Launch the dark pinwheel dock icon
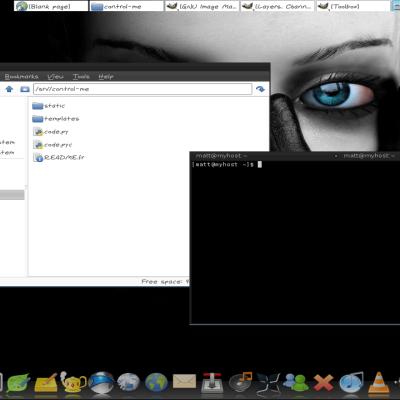400x400 pixels. 268,383
